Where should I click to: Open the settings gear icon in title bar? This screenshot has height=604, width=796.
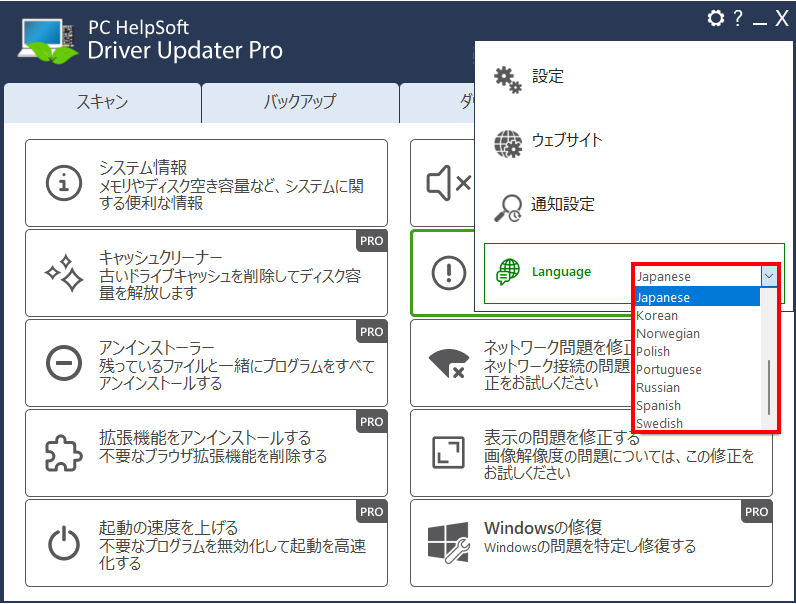point(715,19)
